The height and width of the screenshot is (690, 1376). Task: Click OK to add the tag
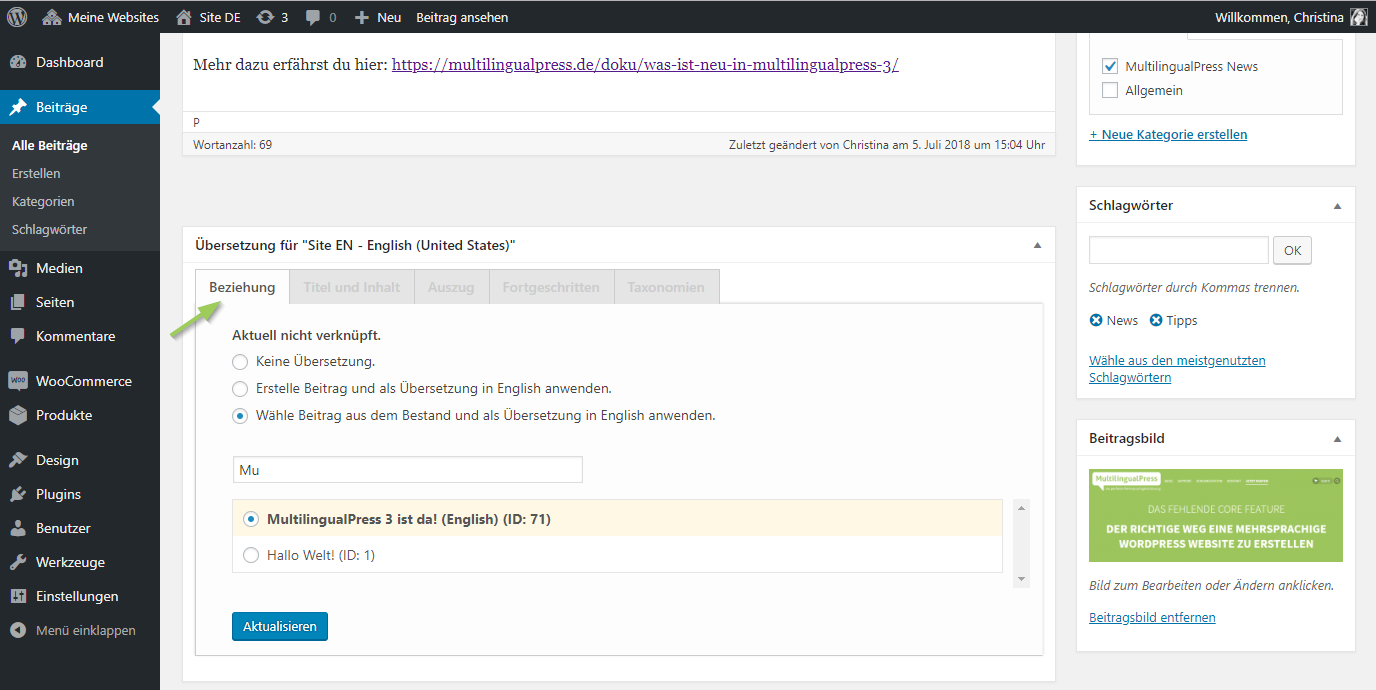click(x=1293, y=250)
